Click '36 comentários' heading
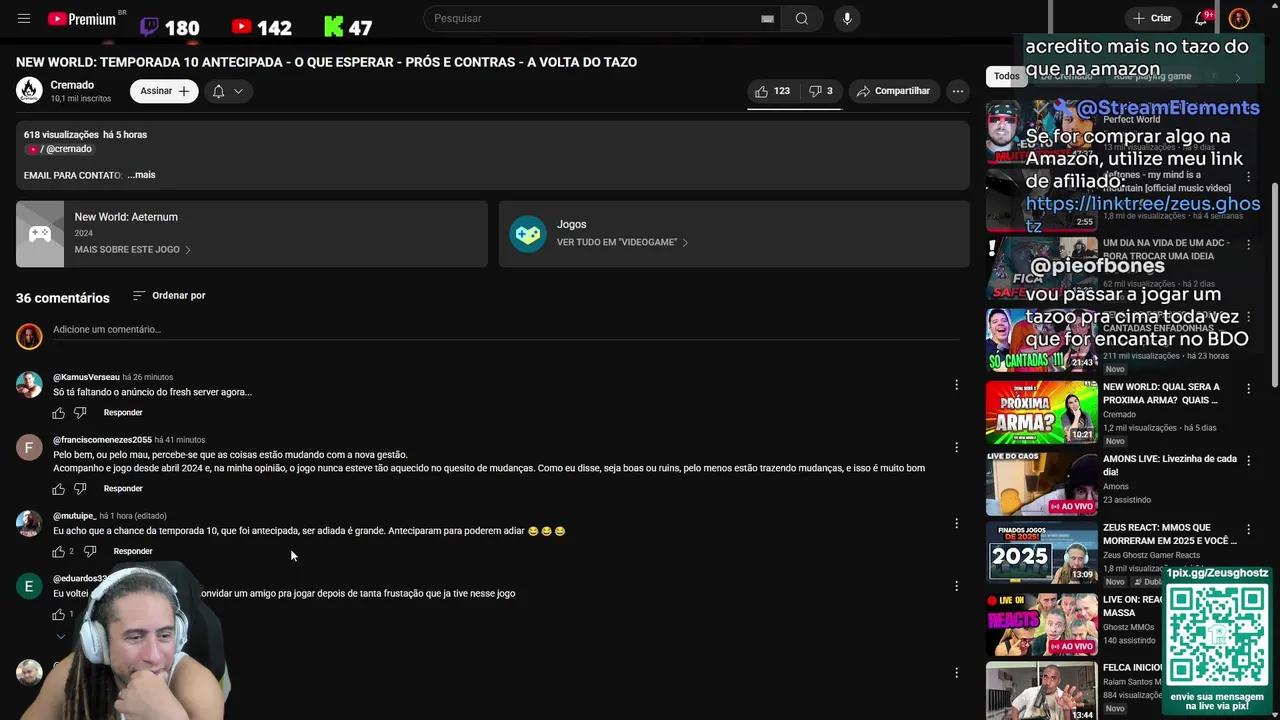Viewport: 1280px width, 720px height. coord(63,298)
